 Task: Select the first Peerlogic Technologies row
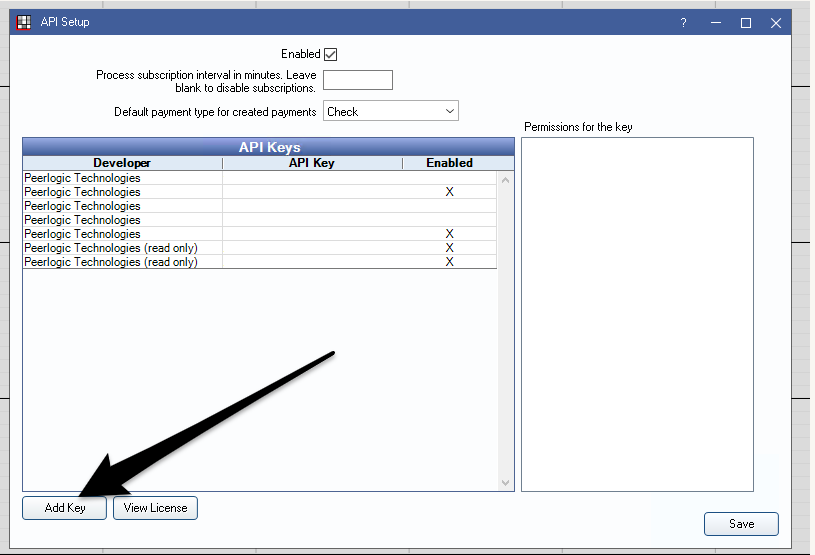pos(260,178)
